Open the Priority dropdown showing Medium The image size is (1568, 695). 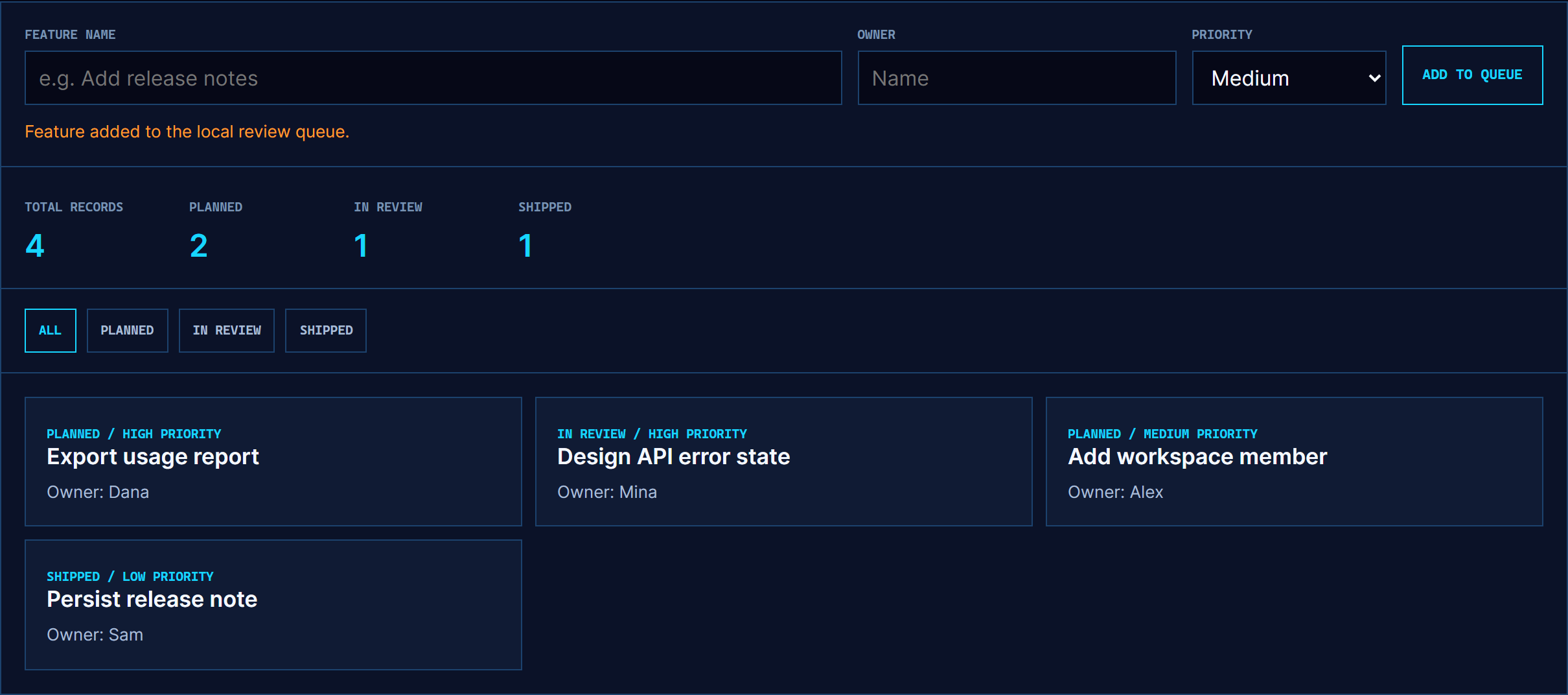[x=1289, y=78]
